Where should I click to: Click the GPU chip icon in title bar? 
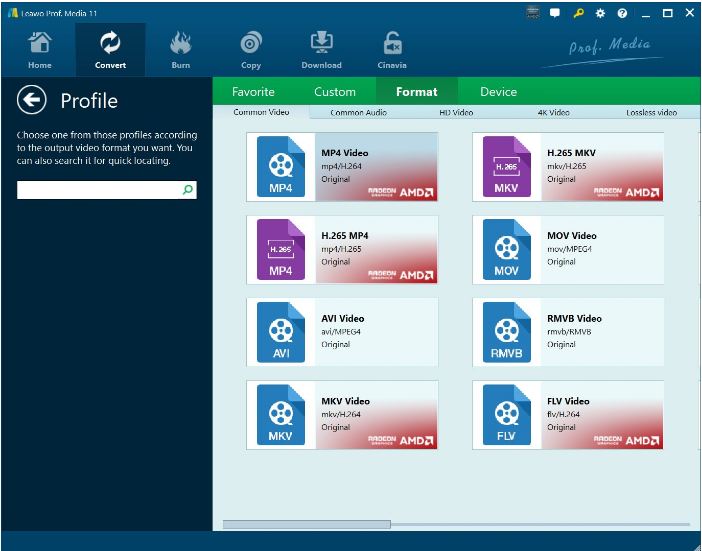(533, 13)
